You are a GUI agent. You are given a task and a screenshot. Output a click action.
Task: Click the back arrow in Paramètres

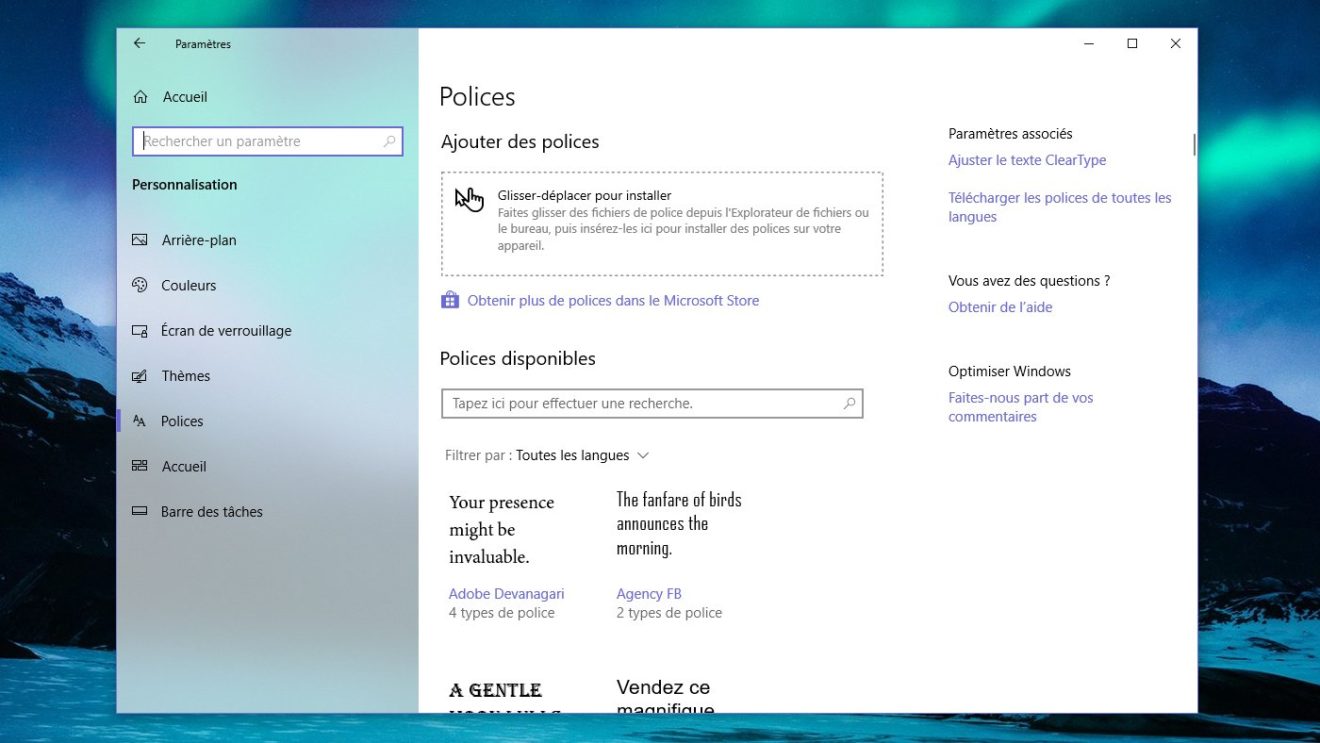(139, 44)
